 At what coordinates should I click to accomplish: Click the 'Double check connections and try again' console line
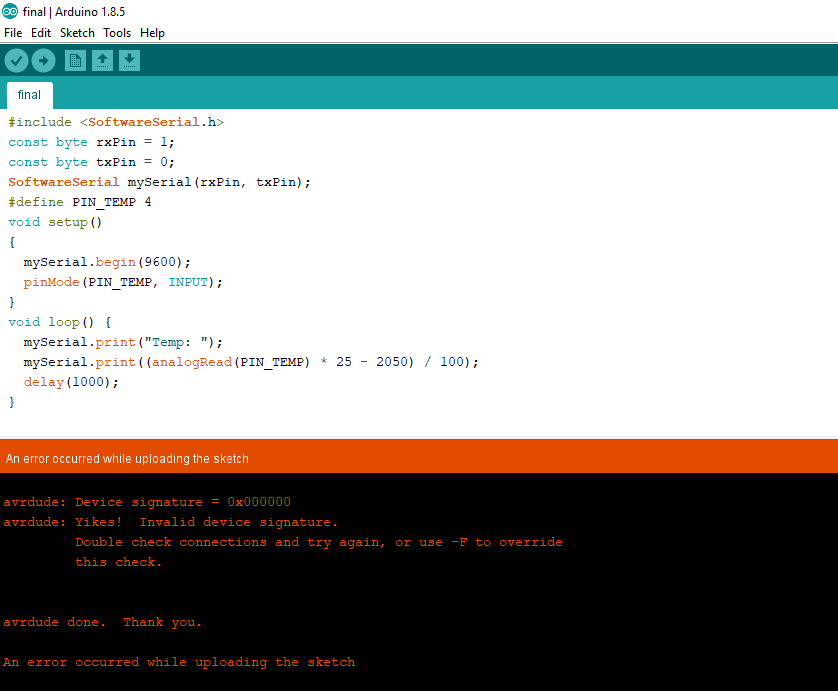pos(319,542)
